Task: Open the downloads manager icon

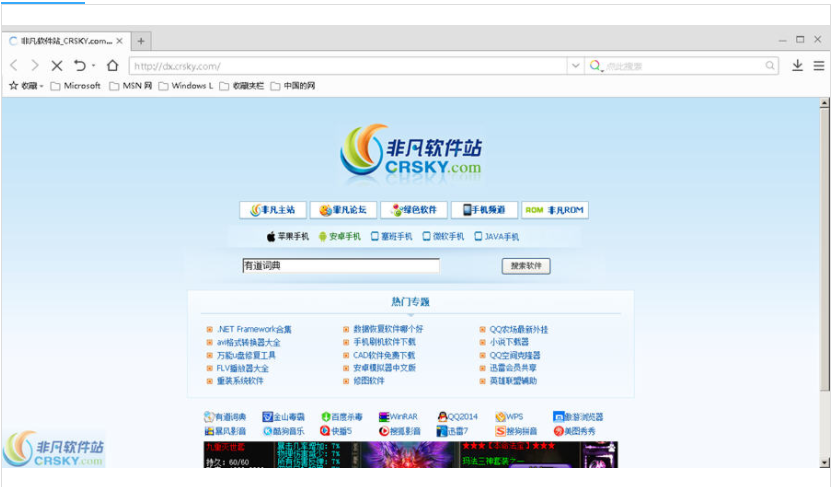Action: [x=797, y=65]
